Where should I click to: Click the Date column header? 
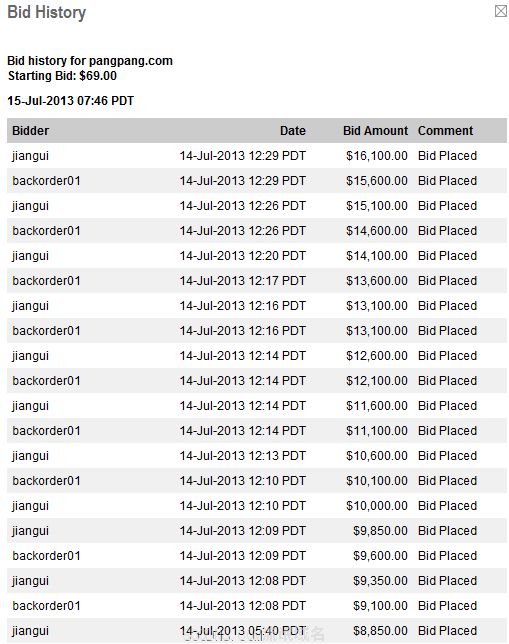[293, 131]
